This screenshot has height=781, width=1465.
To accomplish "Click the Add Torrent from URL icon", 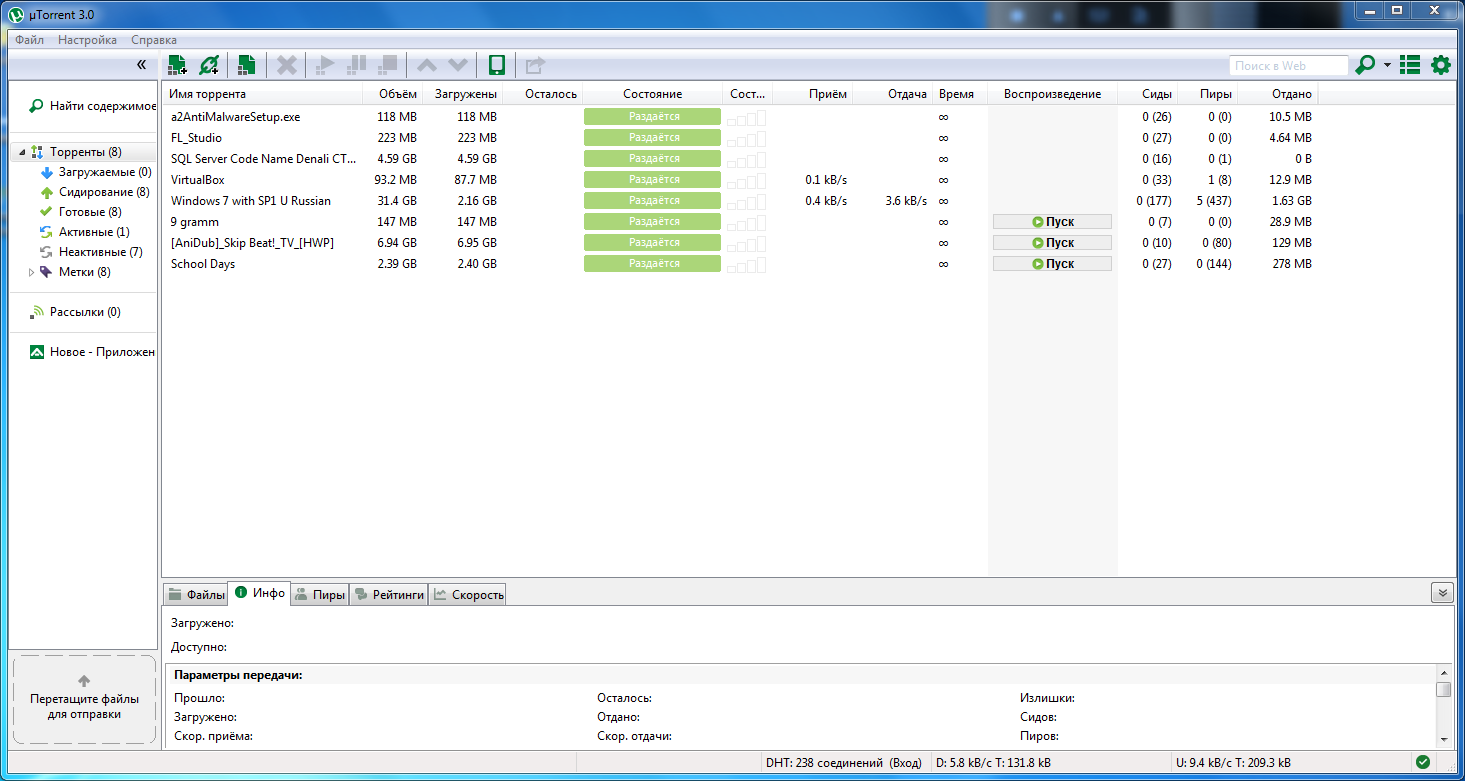I will pos(209,65).
